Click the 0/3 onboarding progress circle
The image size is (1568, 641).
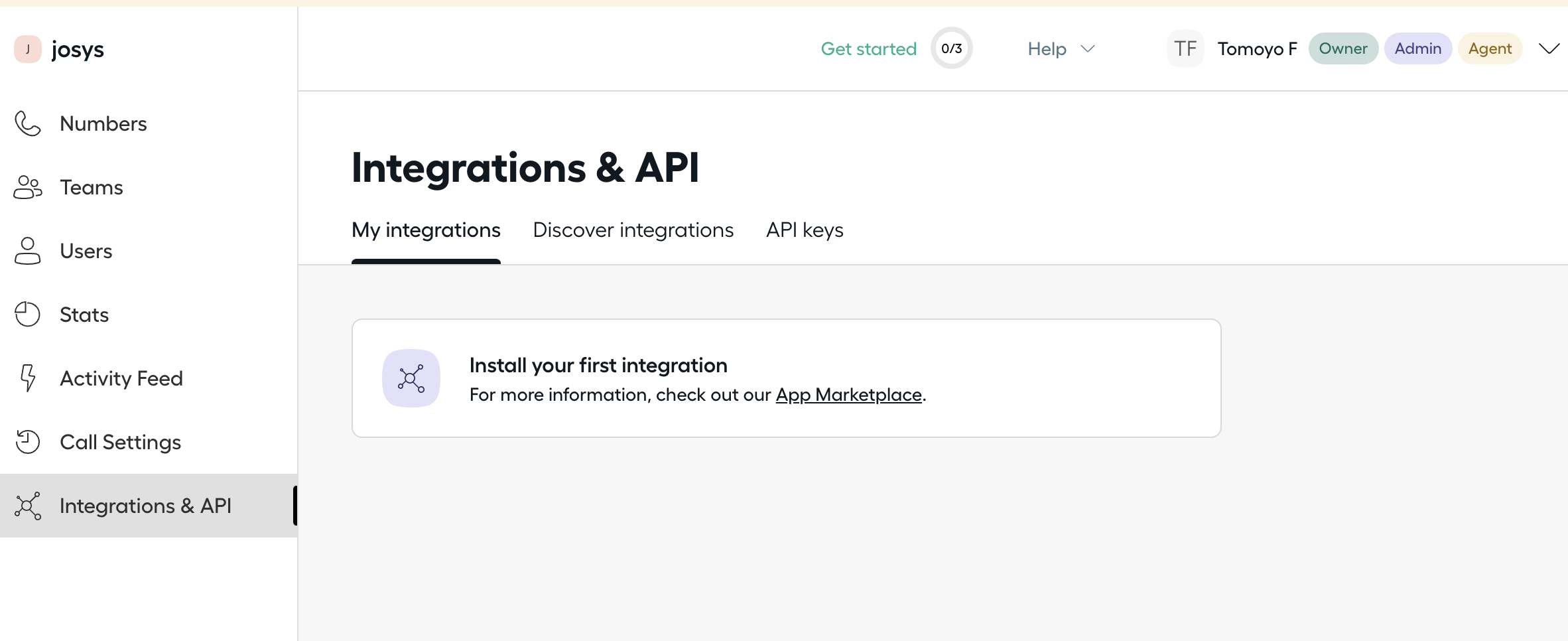(951, 48)
